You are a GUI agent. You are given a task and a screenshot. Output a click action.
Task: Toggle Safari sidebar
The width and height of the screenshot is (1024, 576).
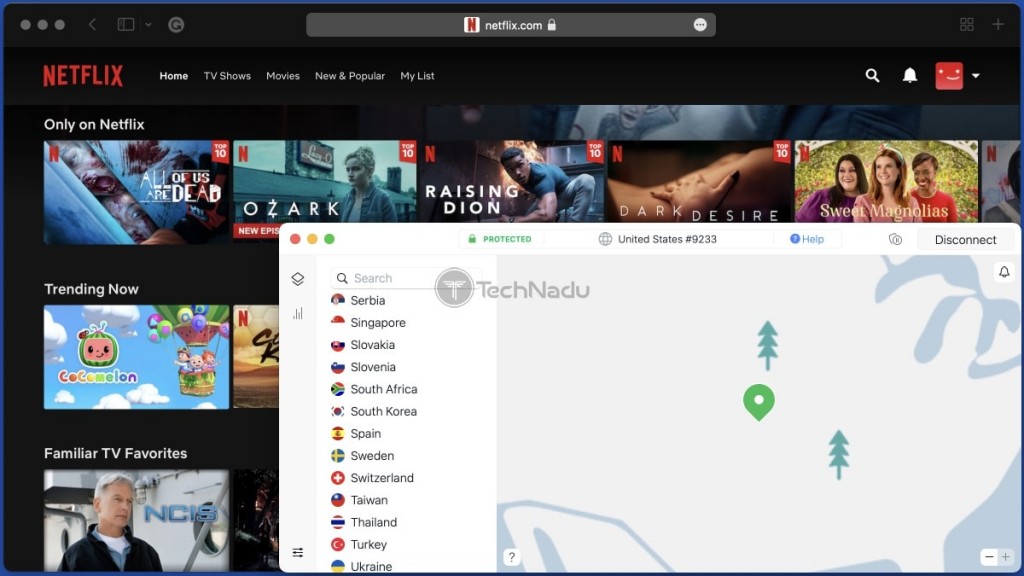pos(125,25)
